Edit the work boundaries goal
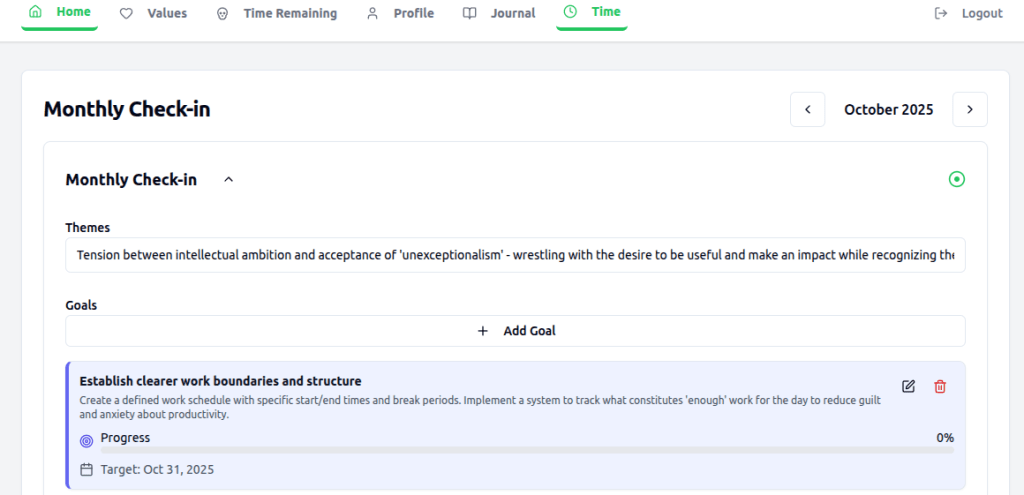 point(908,386)
